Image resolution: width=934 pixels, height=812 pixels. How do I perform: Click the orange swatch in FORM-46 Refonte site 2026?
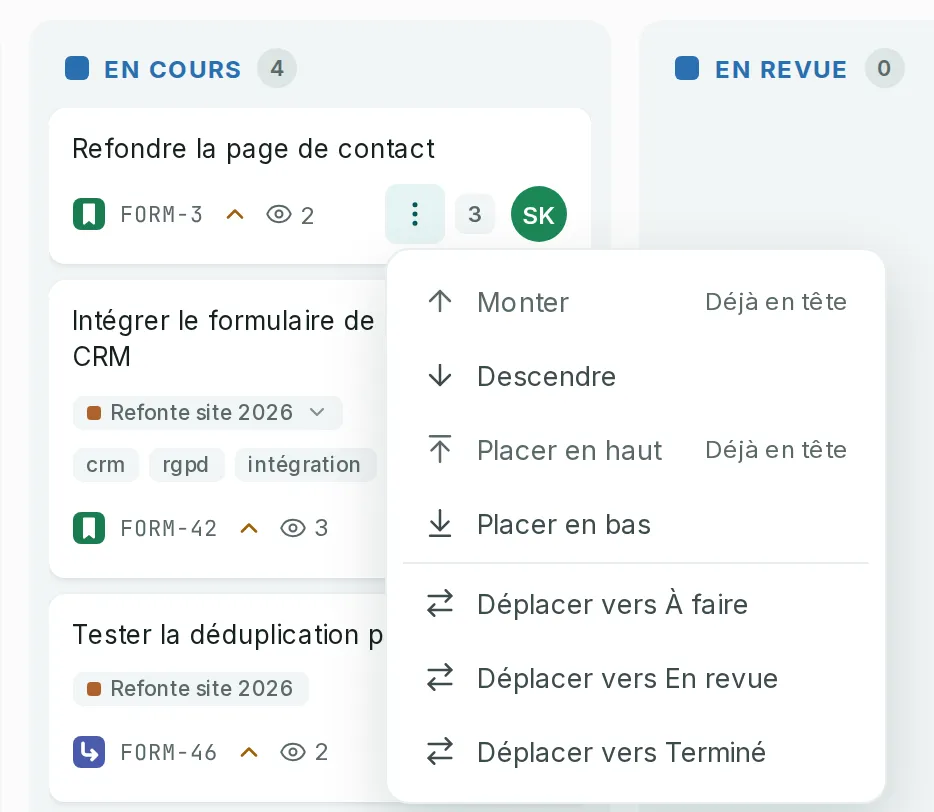94,689
